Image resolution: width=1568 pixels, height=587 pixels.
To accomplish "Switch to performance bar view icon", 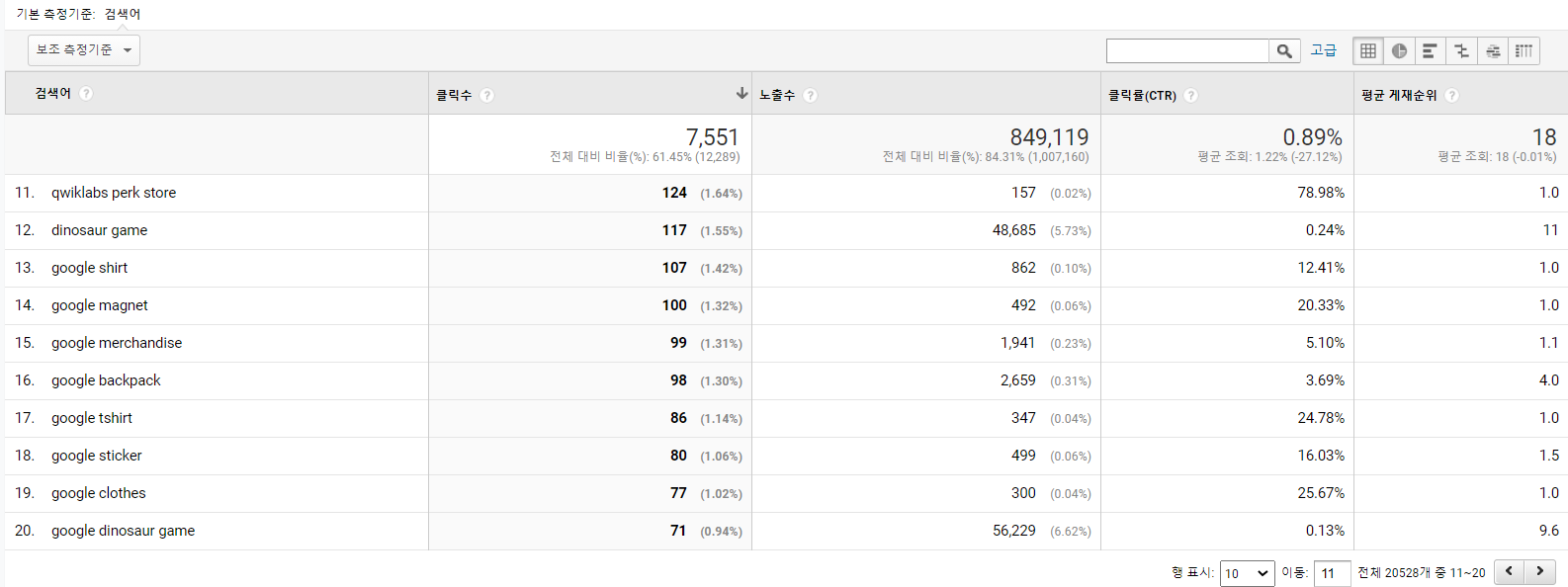I will [1430, 50].
